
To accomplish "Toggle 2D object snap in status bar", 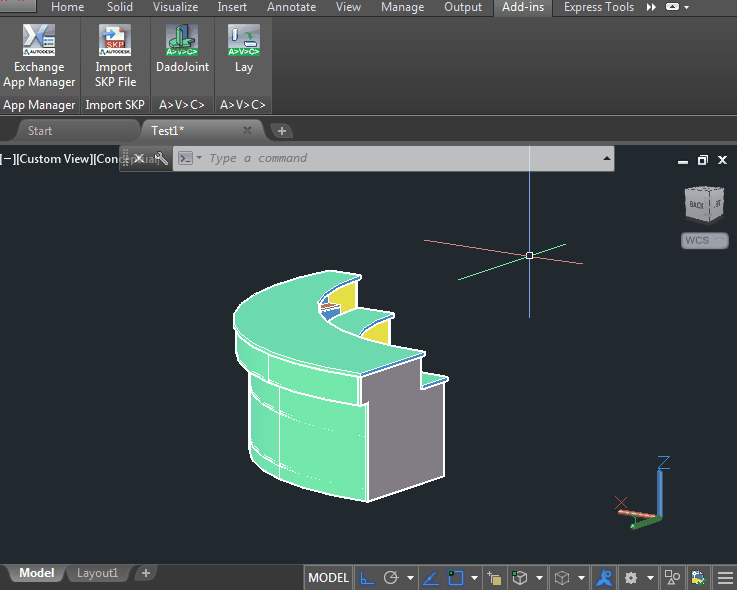I will 456,577.
